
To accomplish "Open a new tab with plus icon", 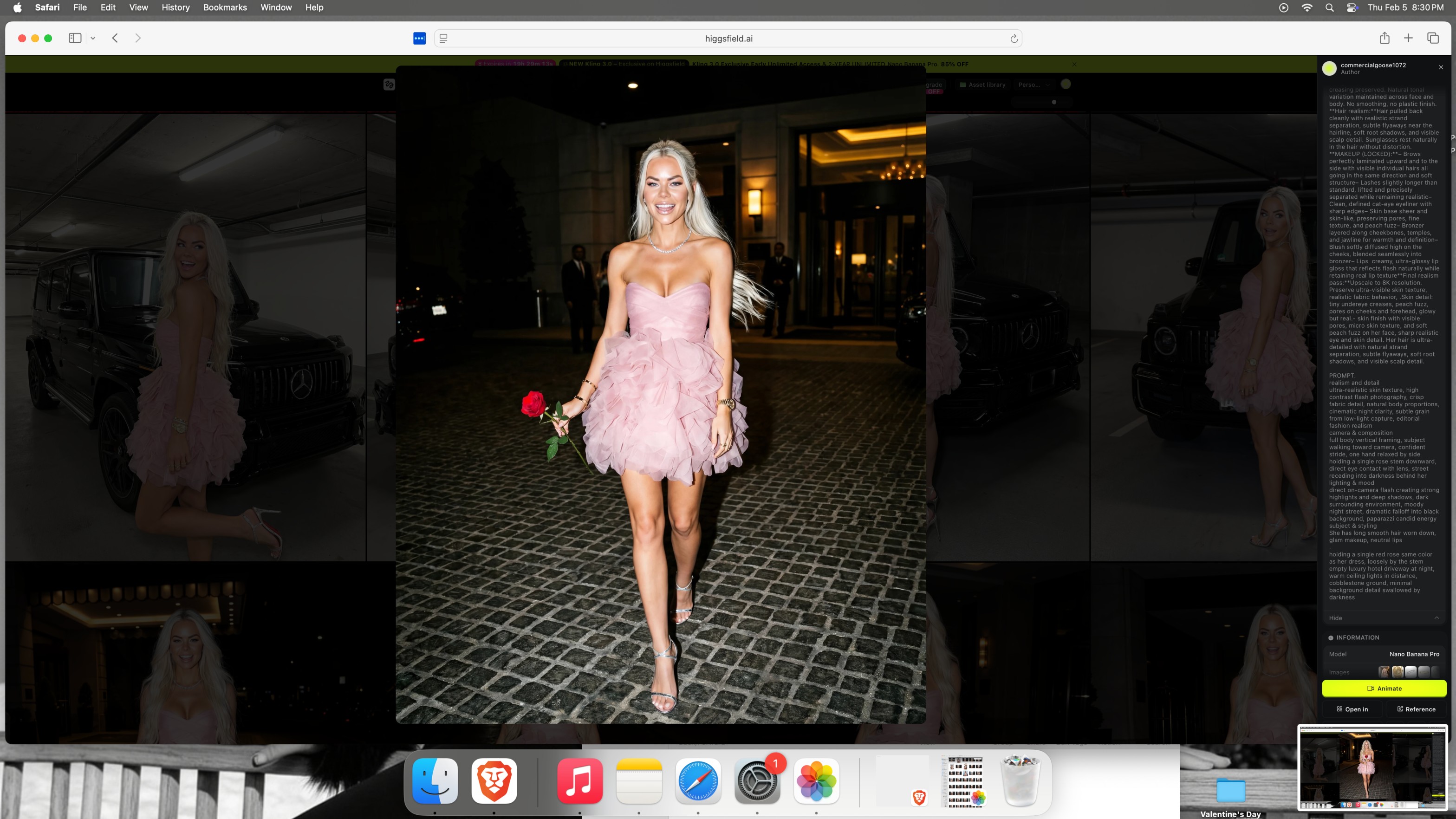I will pos(1409,38).
